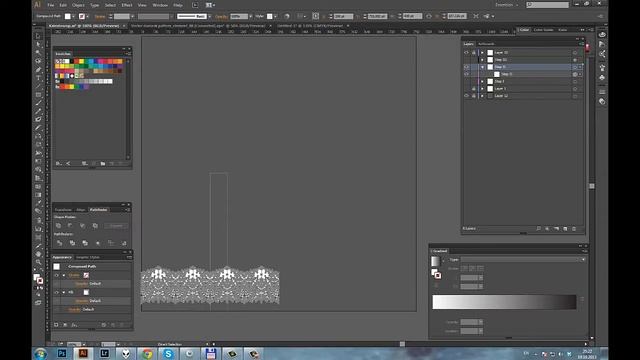Select the Rectangle tool
This screenshot has height=360, width=640.
point(38,94)
